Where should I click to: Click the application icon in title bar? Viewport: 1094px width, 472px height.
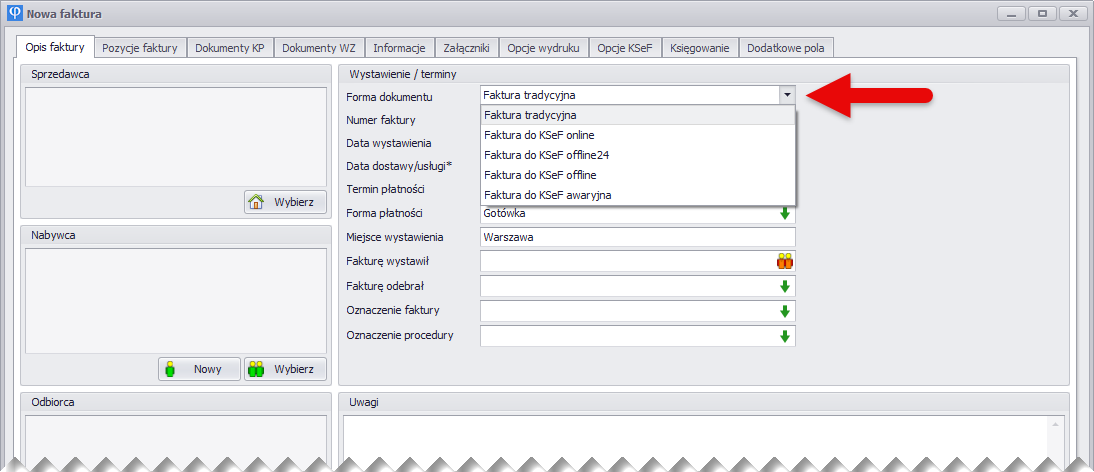pos(13,14)
